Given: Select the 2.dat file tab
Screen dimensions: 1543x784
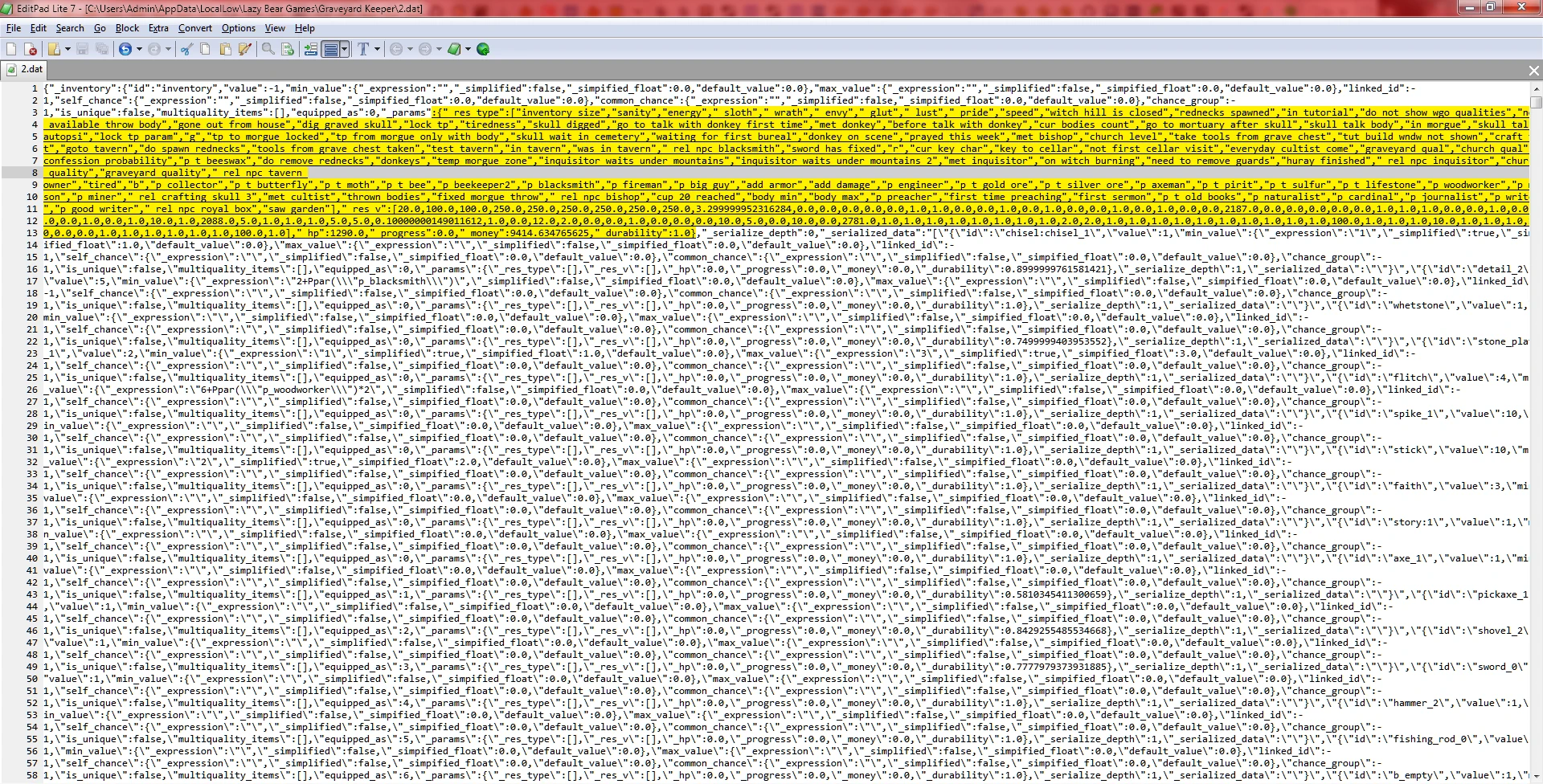Looking at the screenshot, I should click(25, 70).
